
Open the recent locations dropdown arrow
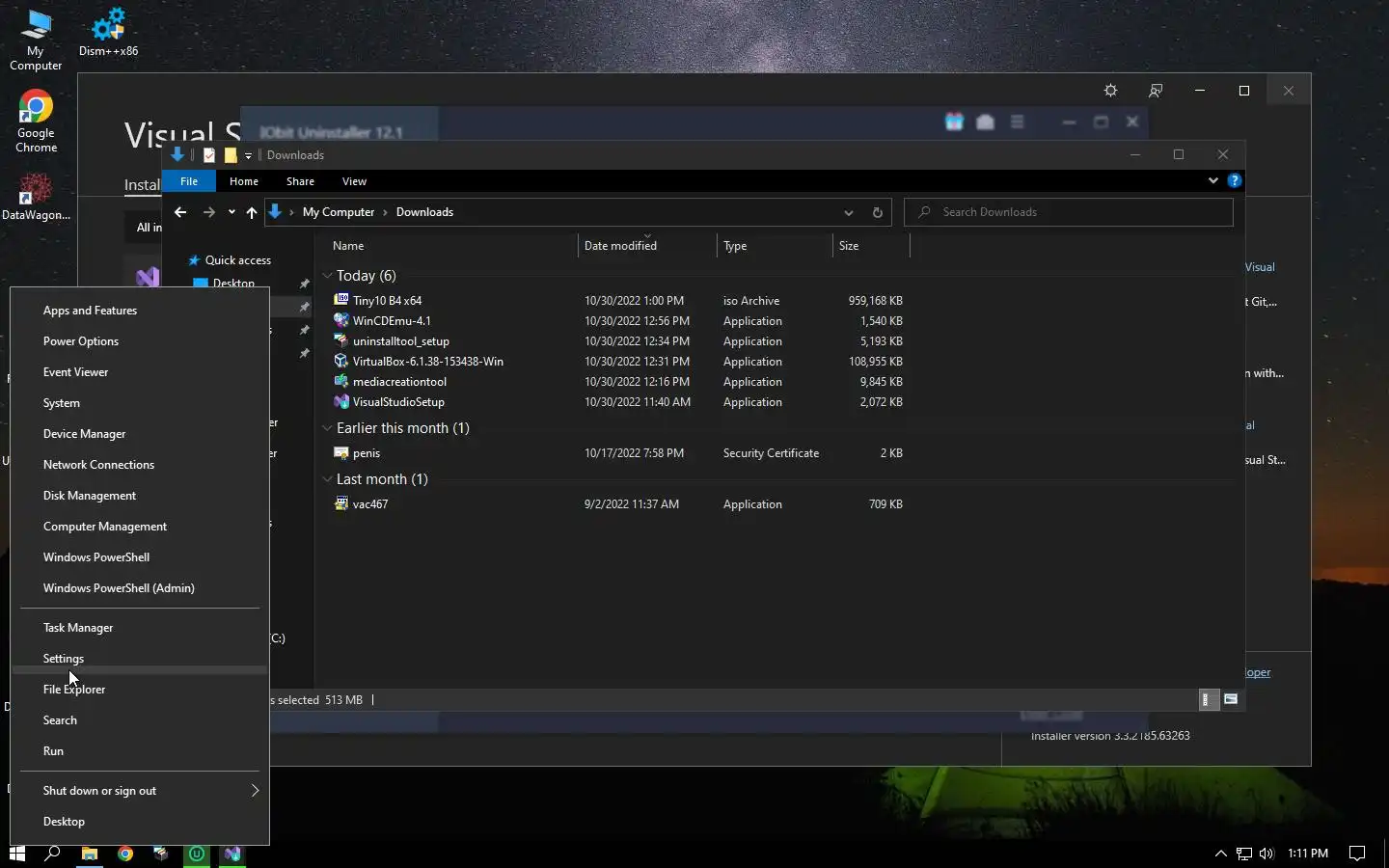231,212
